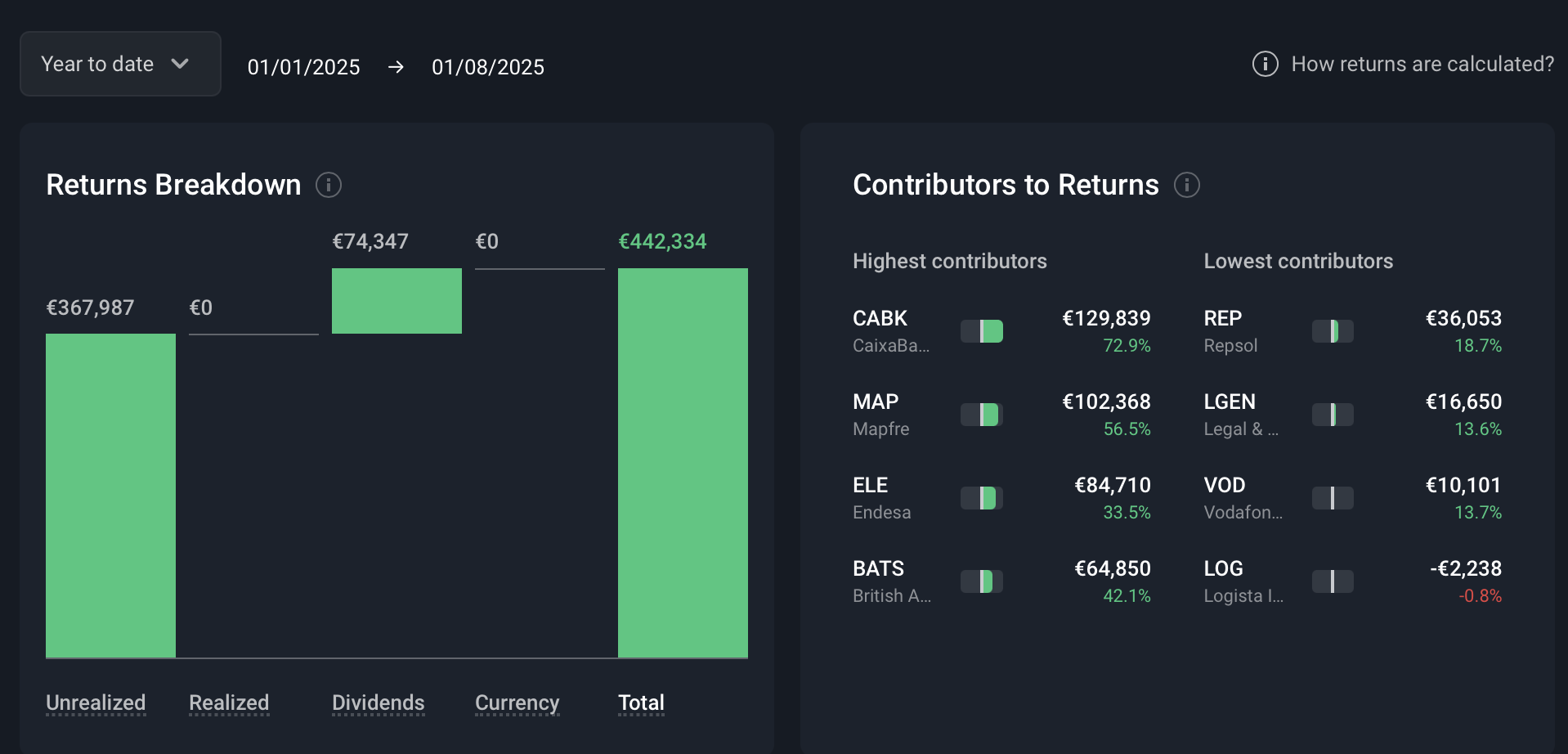Click the €84,710 ELE return value
This screenshot has height=754, width=1568.
point(1113,485)
